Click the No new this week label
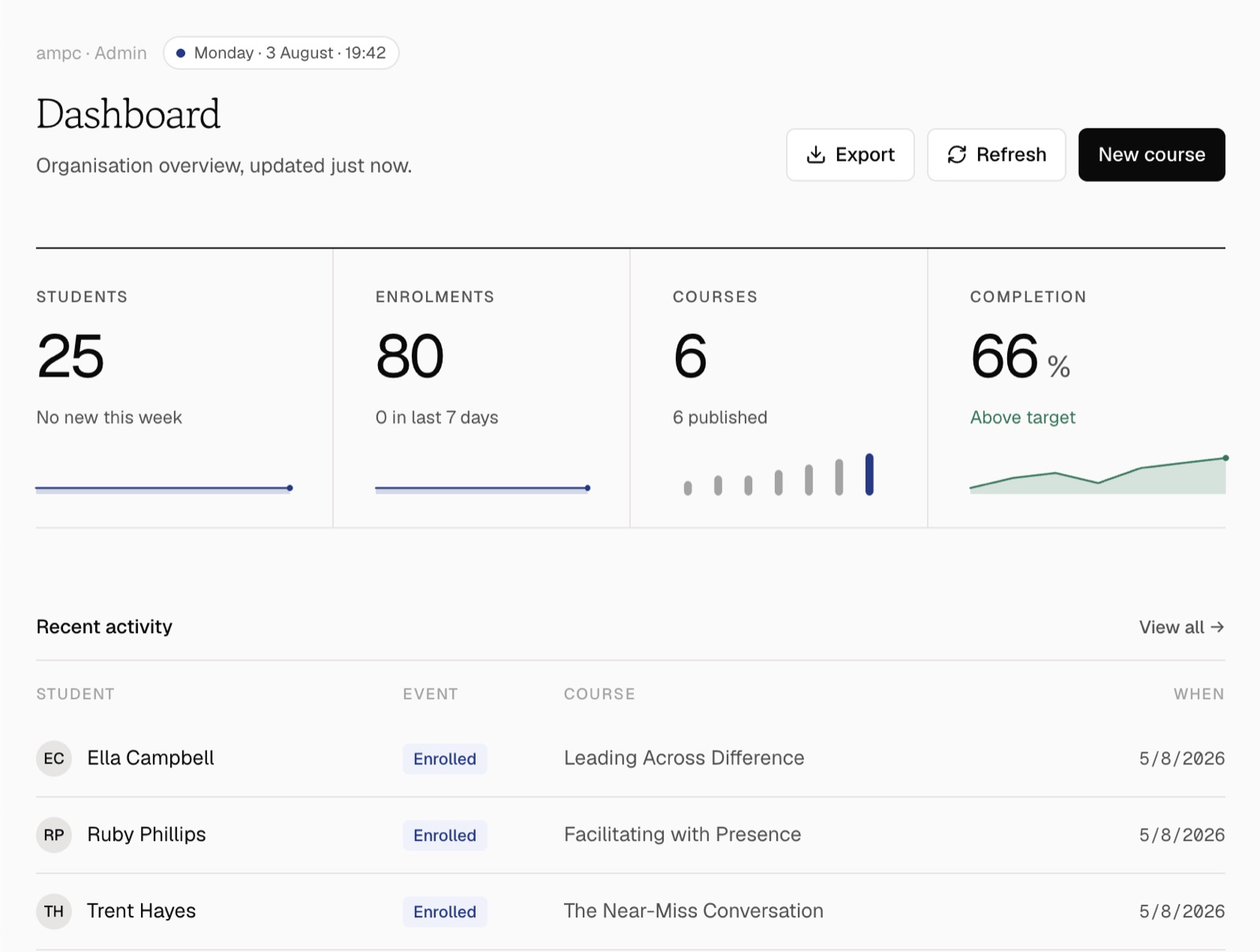Viewport: 1260px width, 952px height. (109, 417)
